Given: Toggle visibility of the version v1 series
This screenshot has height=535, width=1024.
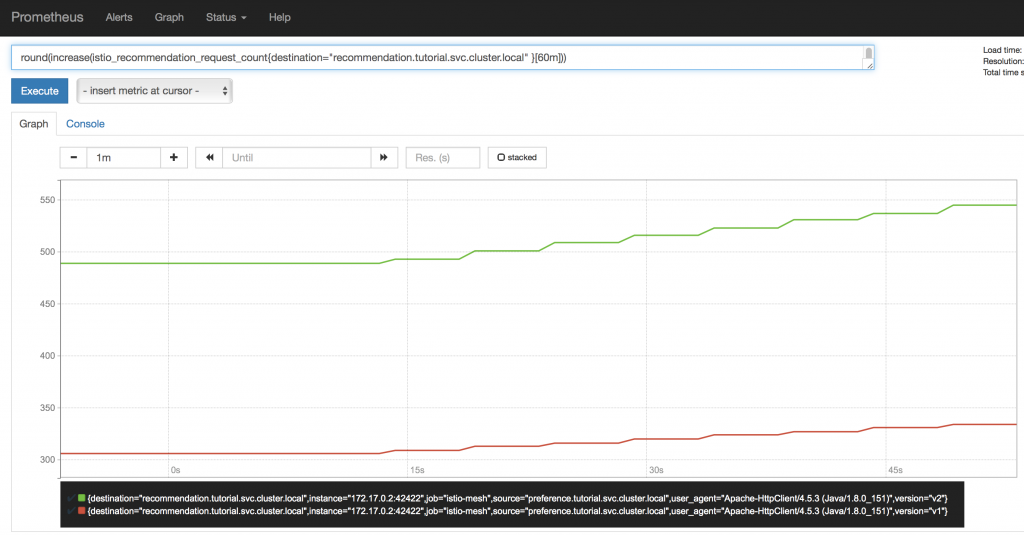Looking at the screenshot, I should pyautogui.click(x=500, y=511).
